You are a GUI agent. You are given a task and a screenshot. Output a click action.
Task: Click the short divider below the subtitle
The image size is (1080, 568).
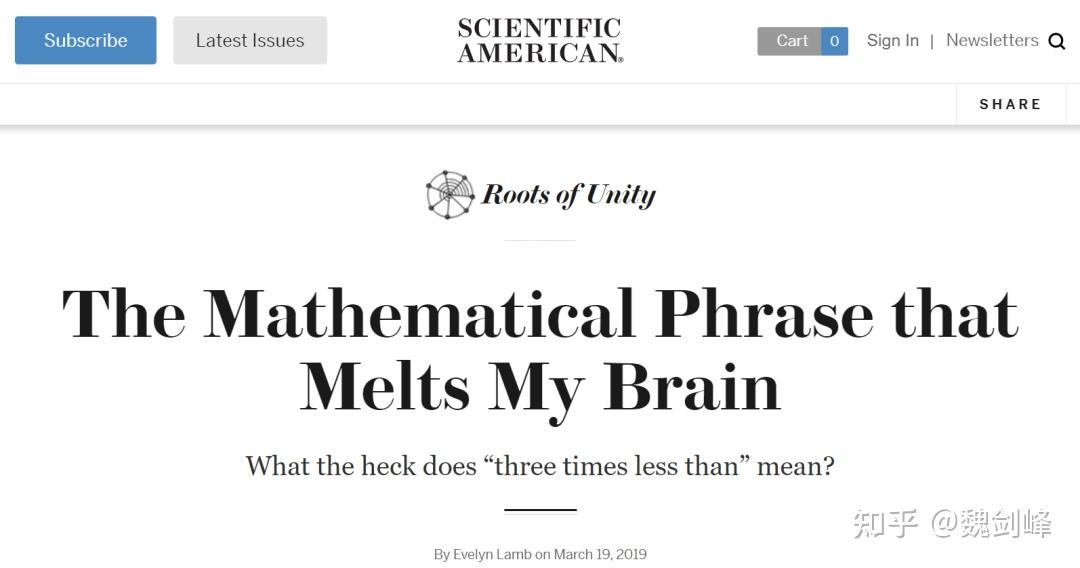pyautogui.click(x=540, y=510)
